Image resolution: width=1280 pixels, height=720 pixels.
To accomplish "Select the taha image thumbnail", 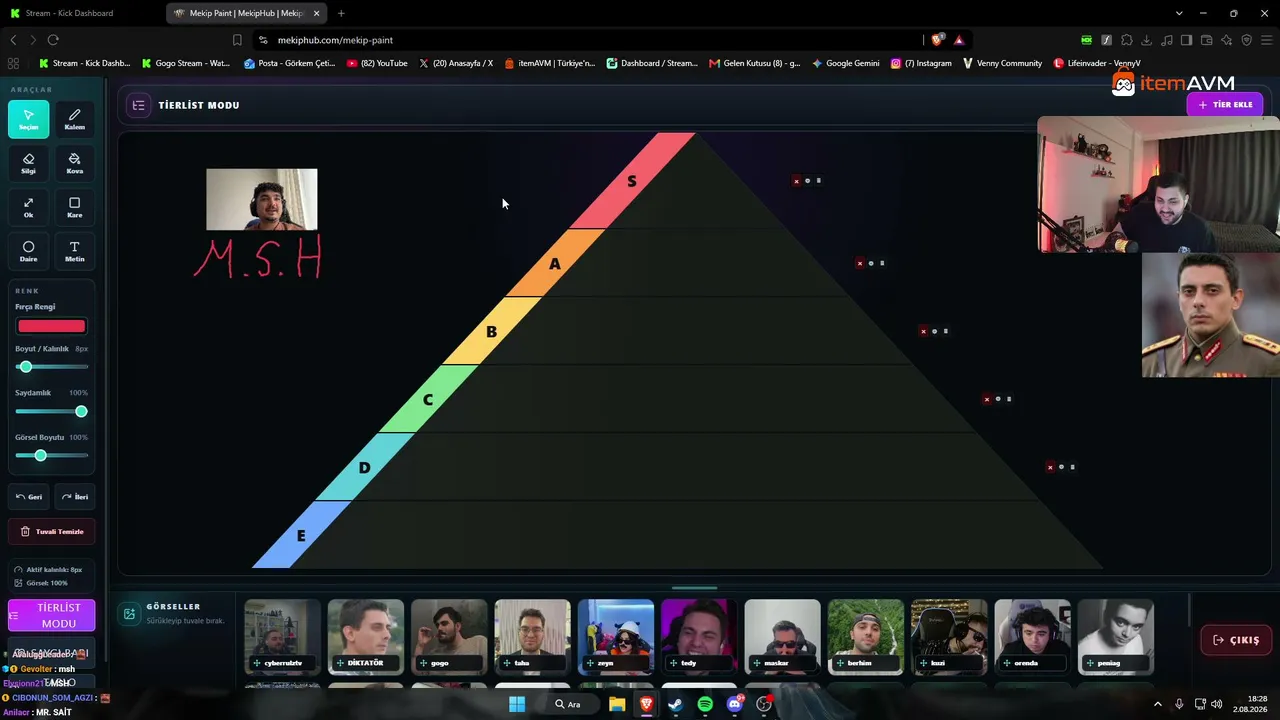I will pos(532,636).
